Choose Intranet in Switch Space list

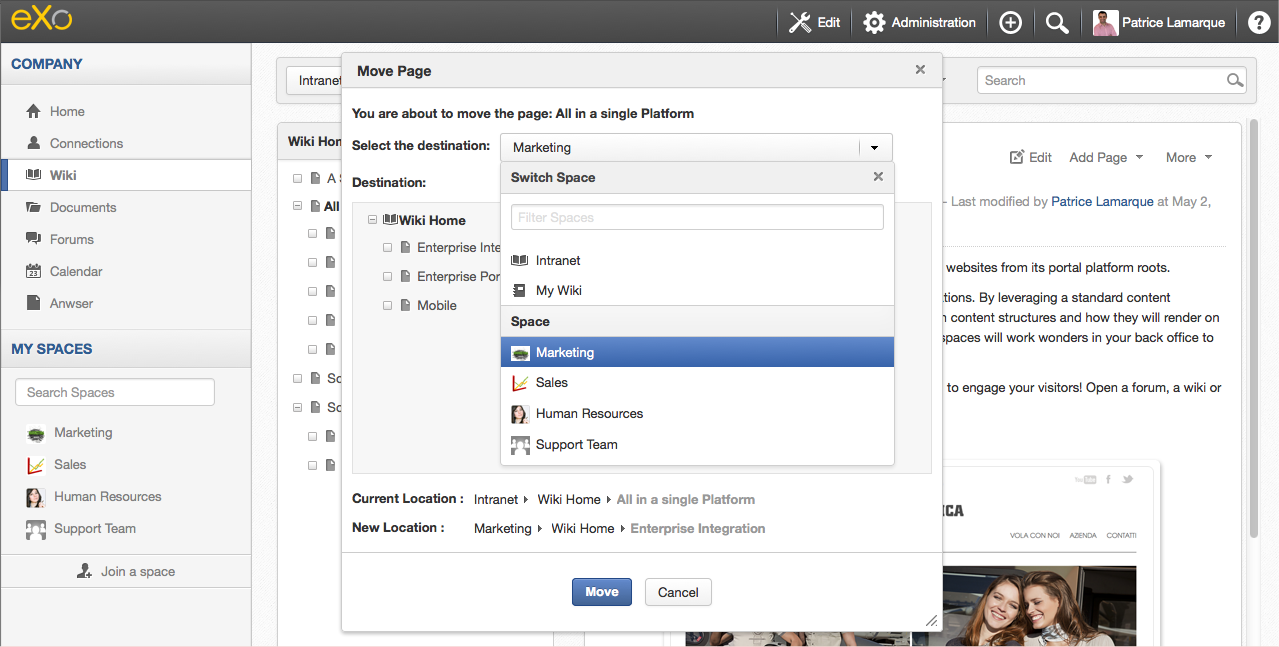[697, 260]
